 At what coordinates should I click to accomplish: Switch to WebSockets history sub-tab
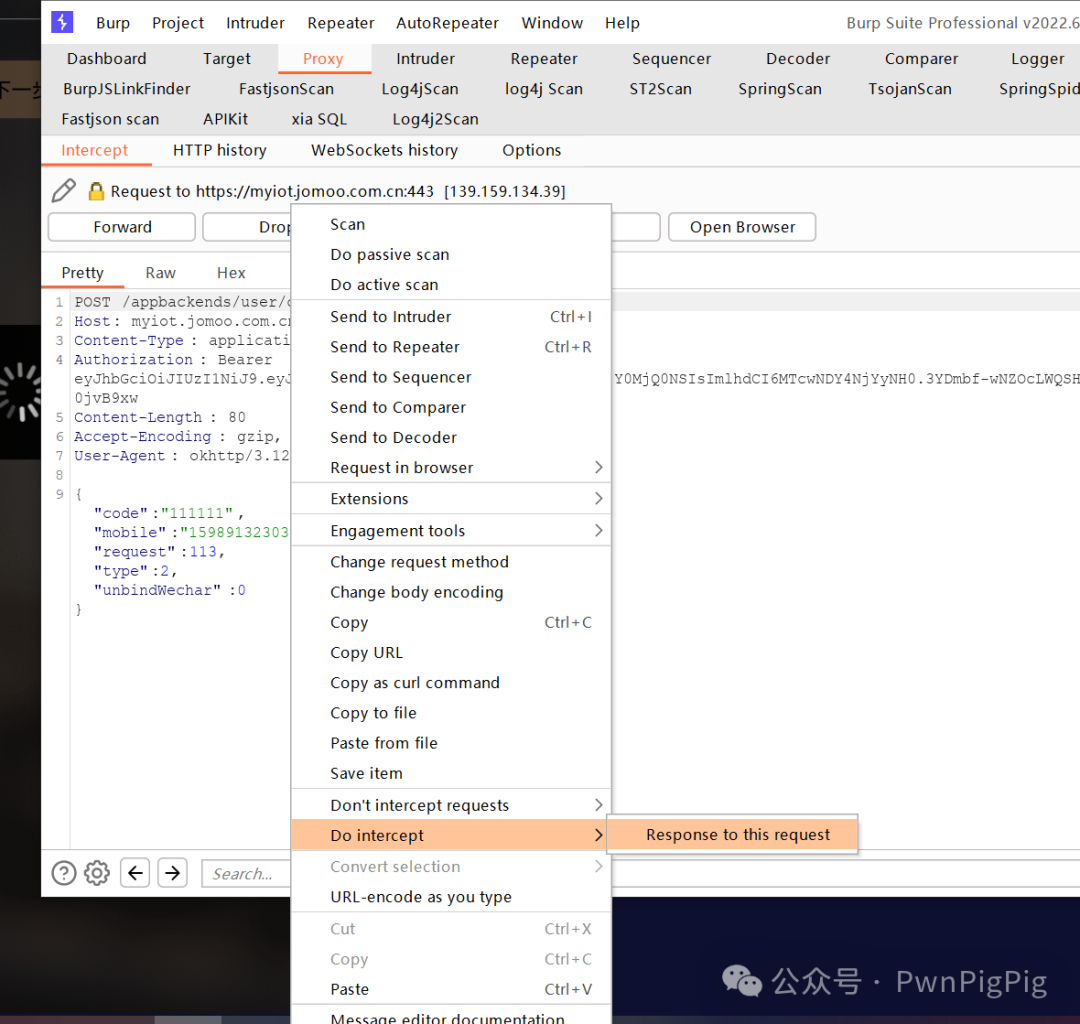tap(384, 150)
